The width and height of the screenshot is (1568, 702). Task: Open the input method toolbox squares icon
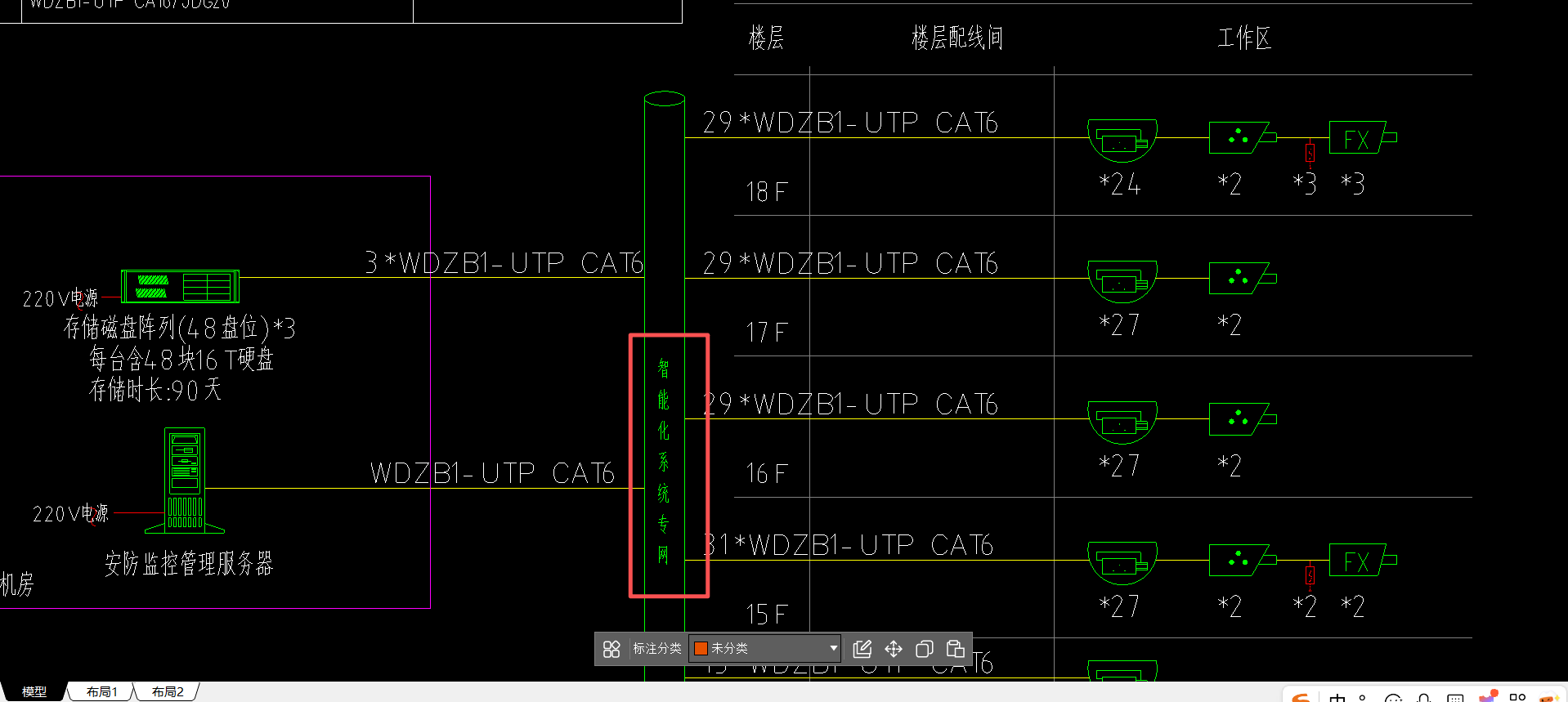coord(1518,697)
